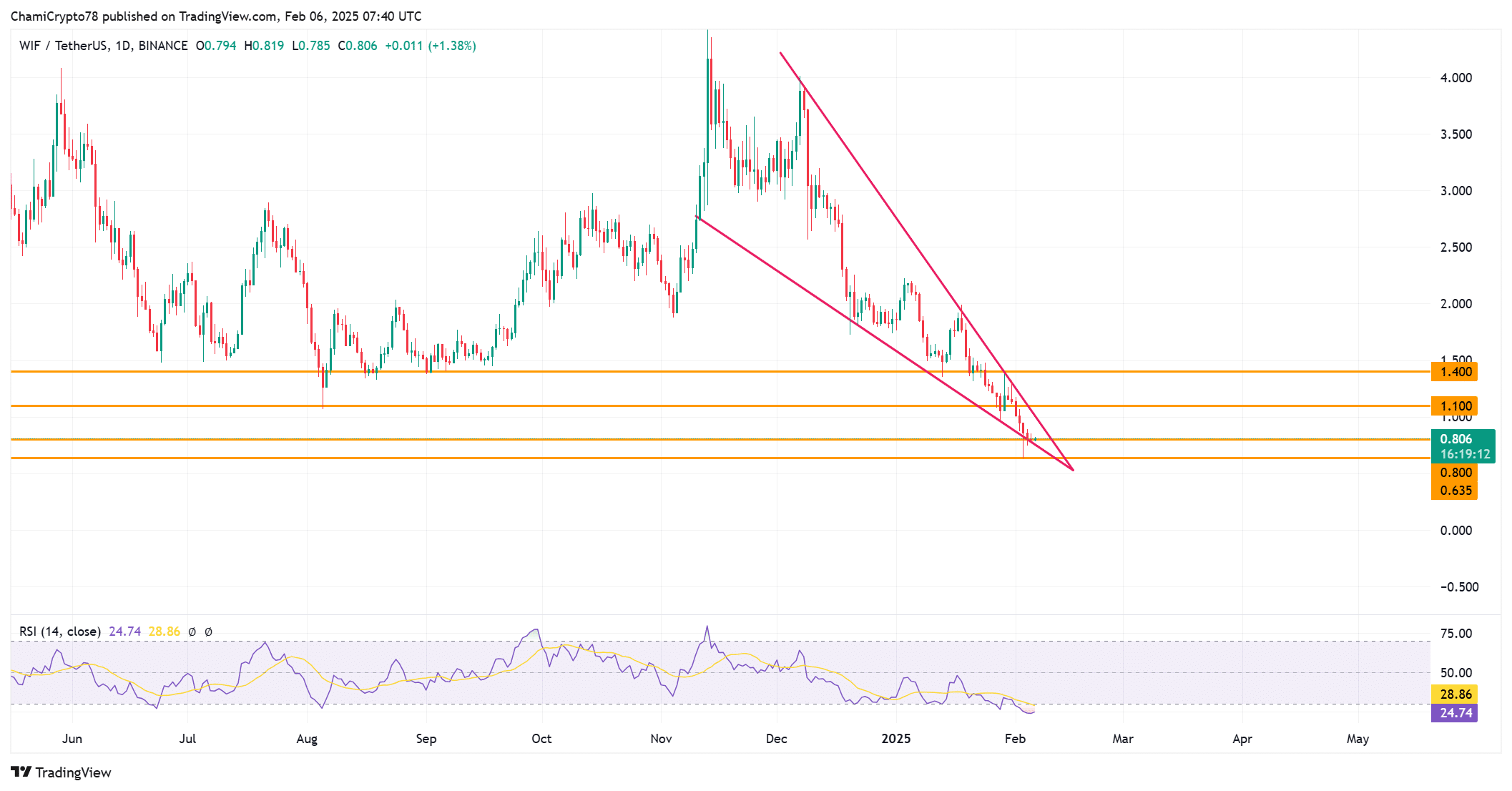Click the Dec label on the time axis
Viewport: 1512px width, 791px height.
pyautogui.click(x=777, y=739)
